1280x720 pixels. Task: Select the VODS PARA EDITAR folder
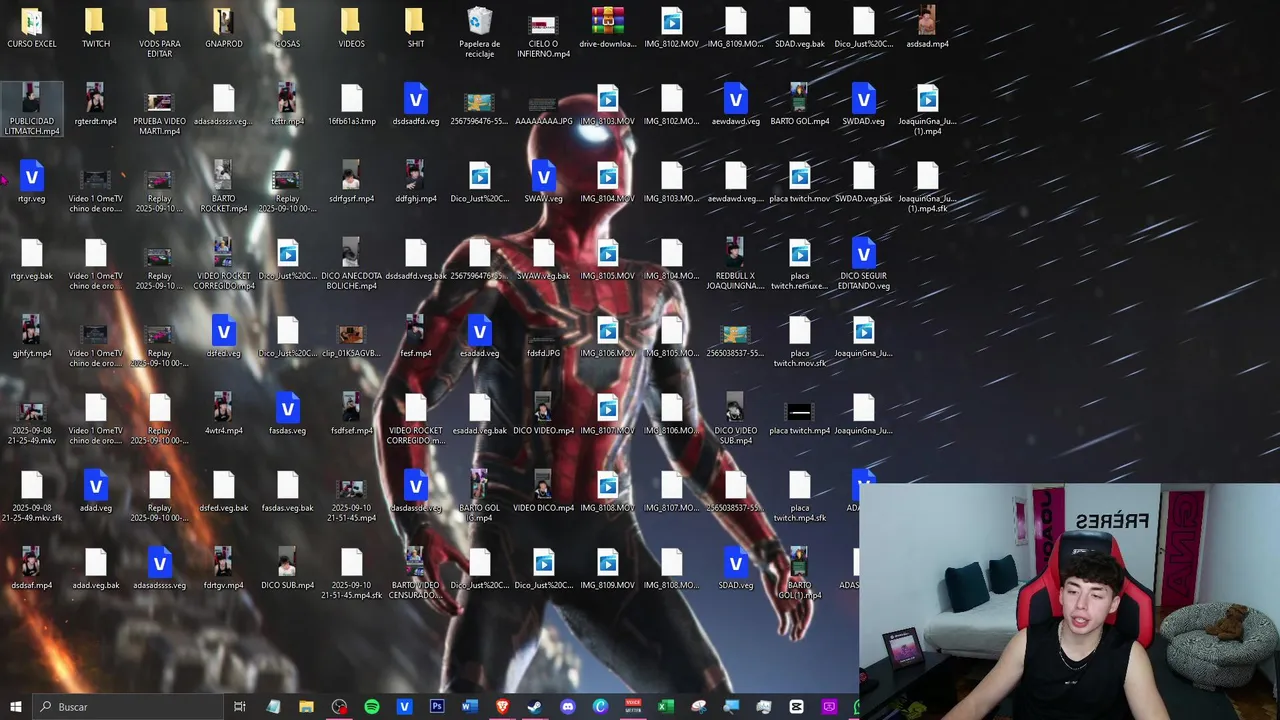coord(160,32)
